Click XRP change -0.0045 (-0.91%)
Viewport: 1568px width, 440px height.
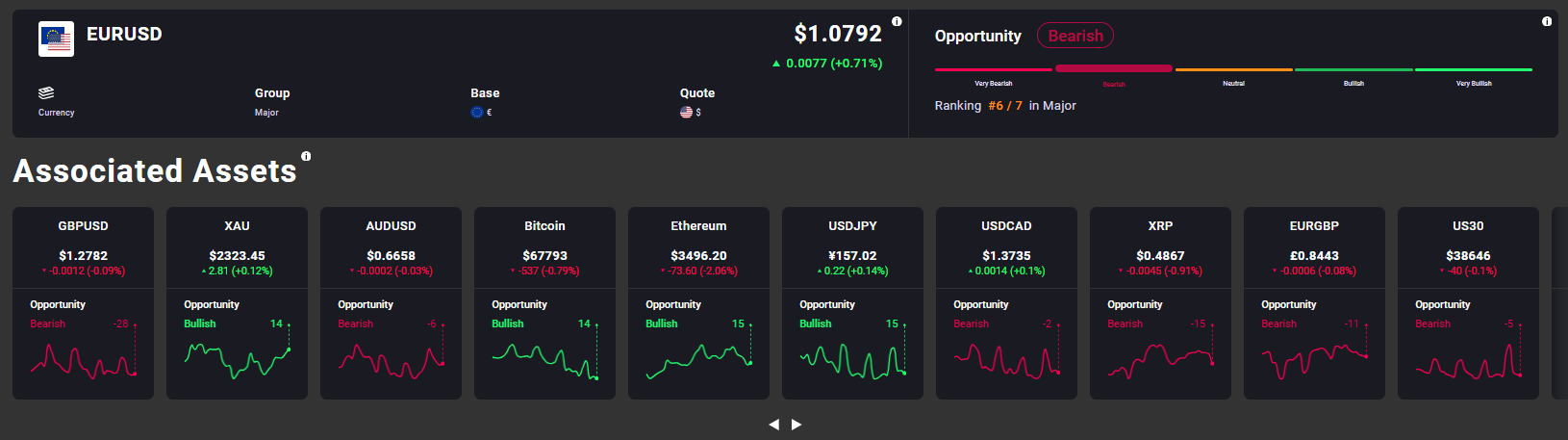[x=1164, y=272]
